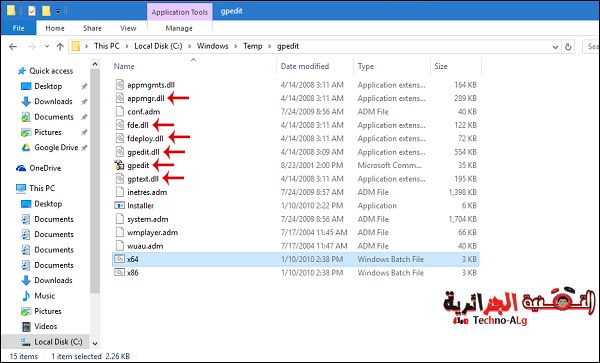Select the conf.adm file icon
The height and width of the screenshot is (363, 600).
120,111
